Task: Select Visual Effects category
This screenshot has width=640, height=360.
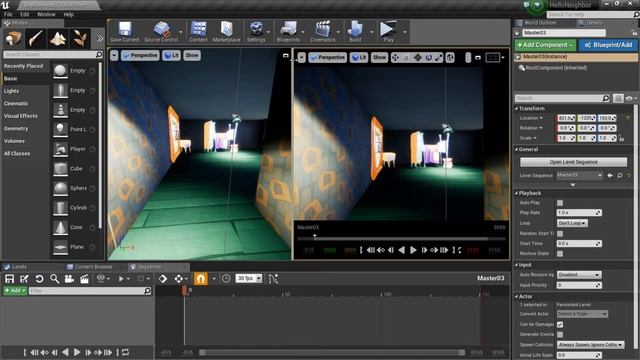Action: [20, 116]
